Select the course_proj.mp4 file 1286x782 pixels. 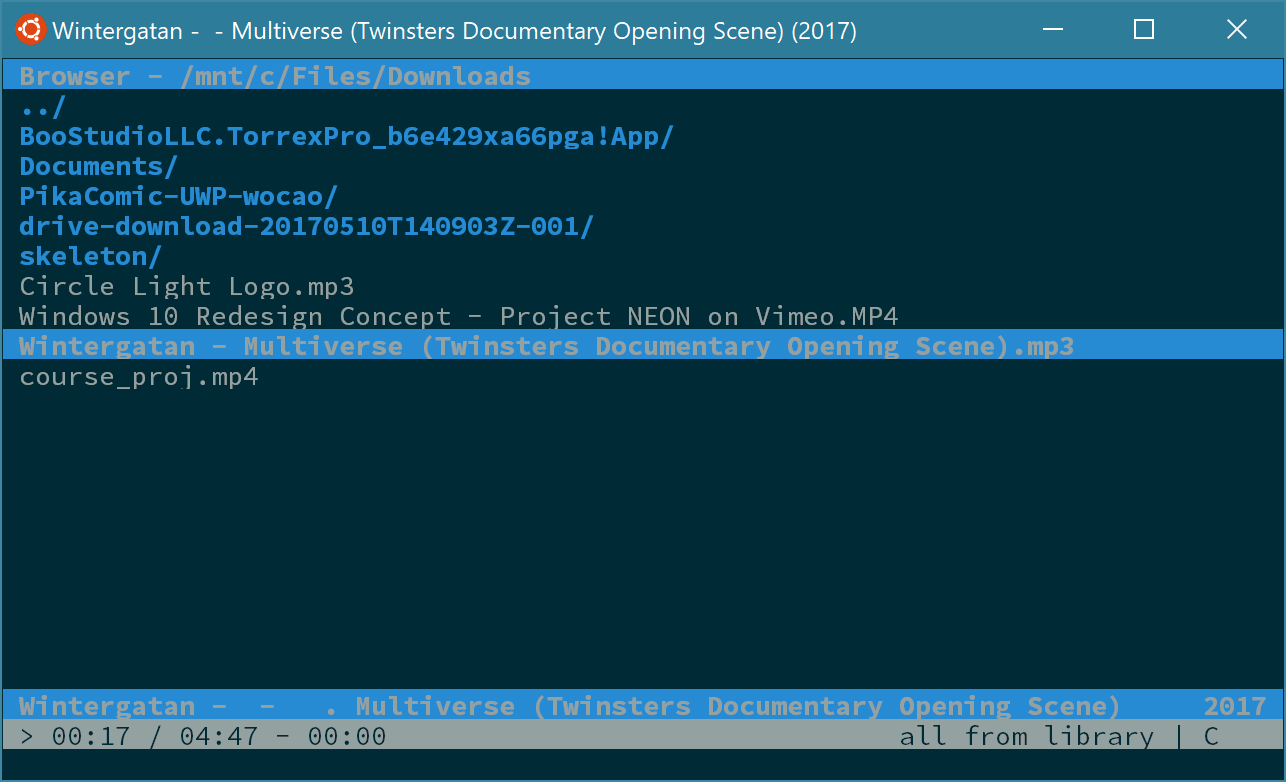pyautogui.click(x=138, y=377)
